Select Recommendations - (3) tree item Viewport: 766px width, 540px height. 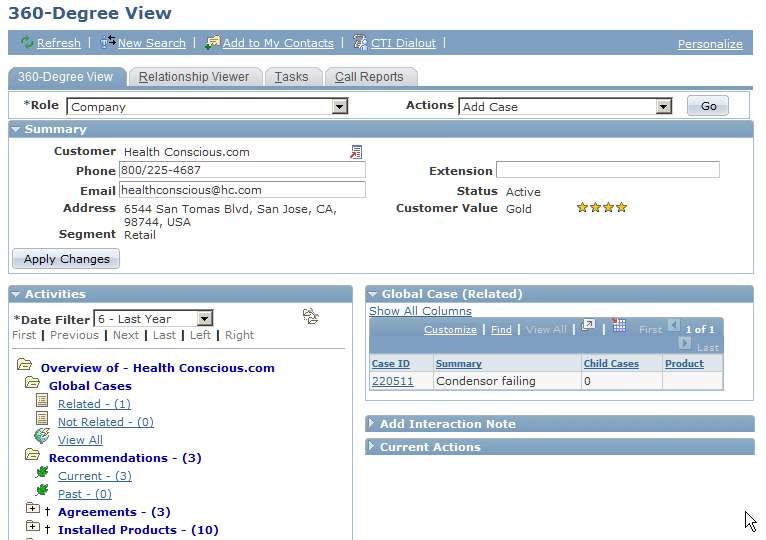pos(125,458)
